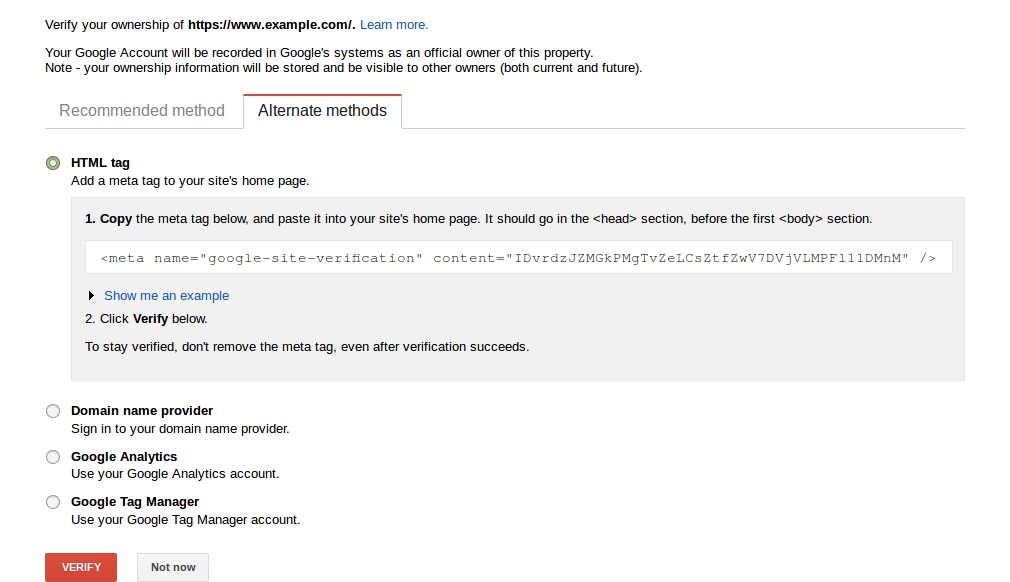This screenshot has width=1010, height=582.
Task: Choose the Domain name provider radio button
Action: (53, 411)
